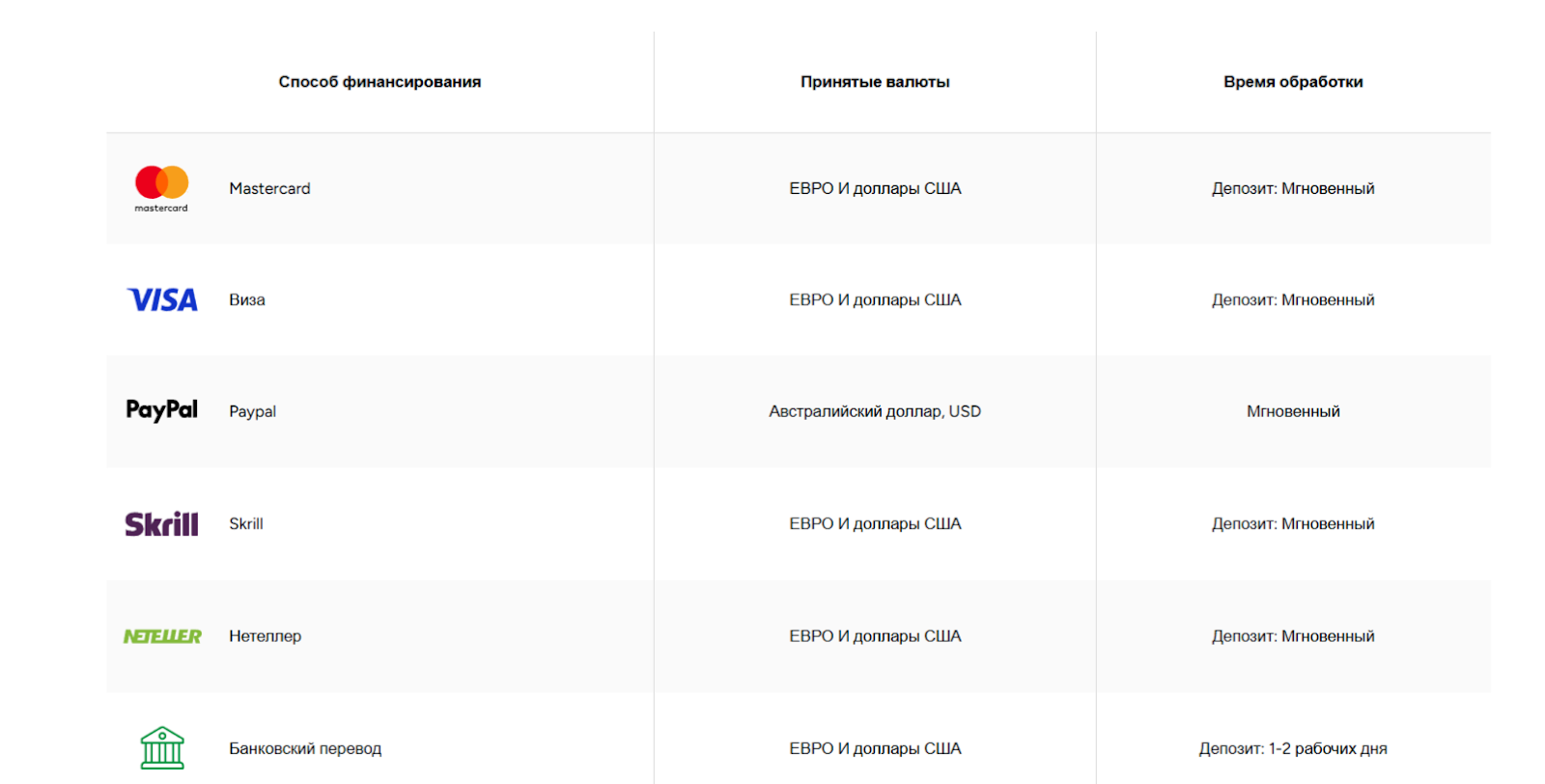Click the Skrill text label

[246, 523]
